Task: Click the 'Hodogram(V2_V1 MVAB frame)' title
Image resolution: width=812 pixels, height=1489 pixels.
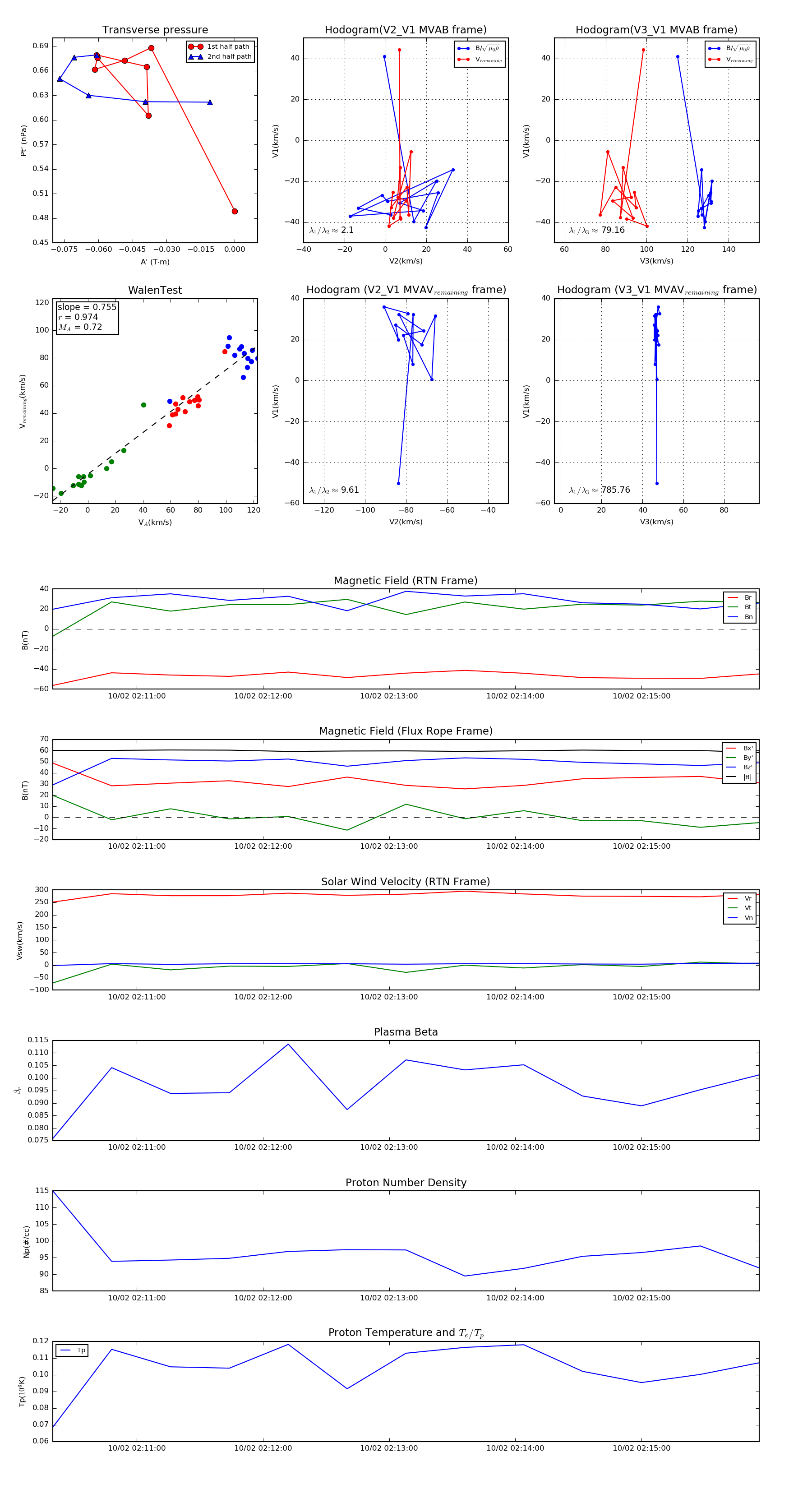Action: (x=406, y=30)
